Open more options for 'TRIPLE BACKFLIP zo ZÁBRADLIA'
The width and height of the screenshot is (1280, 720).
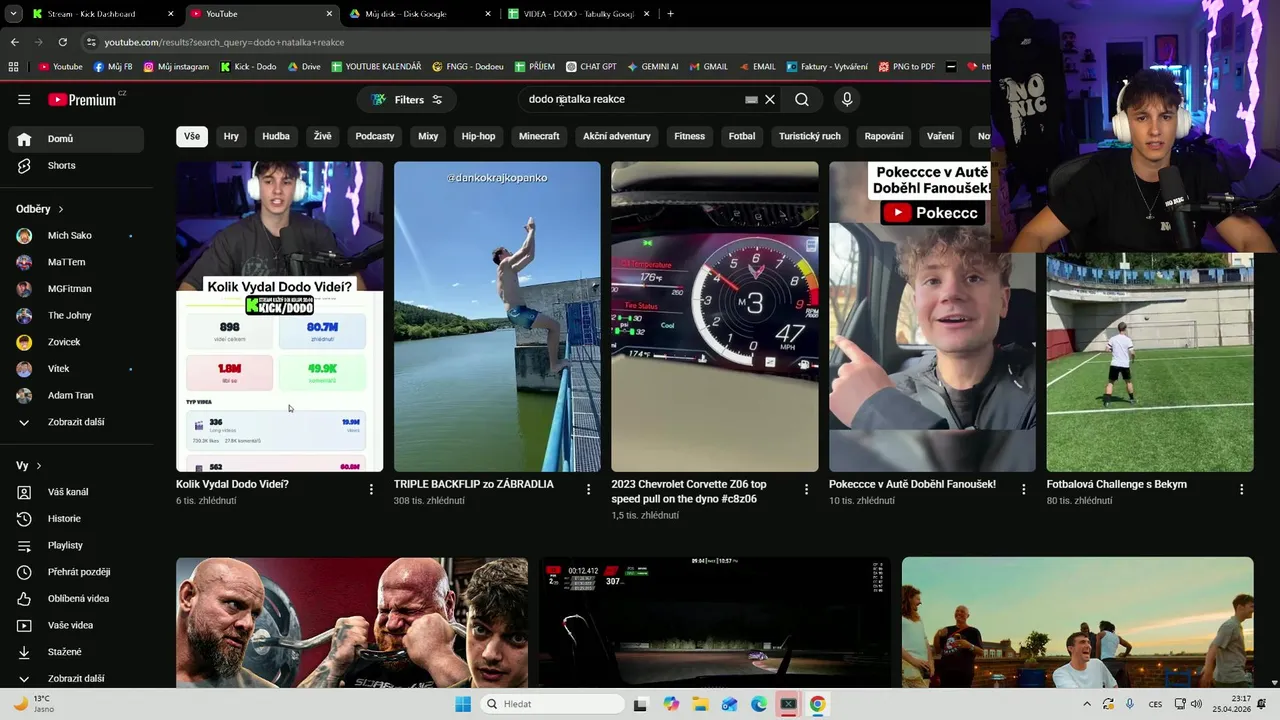(588, 490)
